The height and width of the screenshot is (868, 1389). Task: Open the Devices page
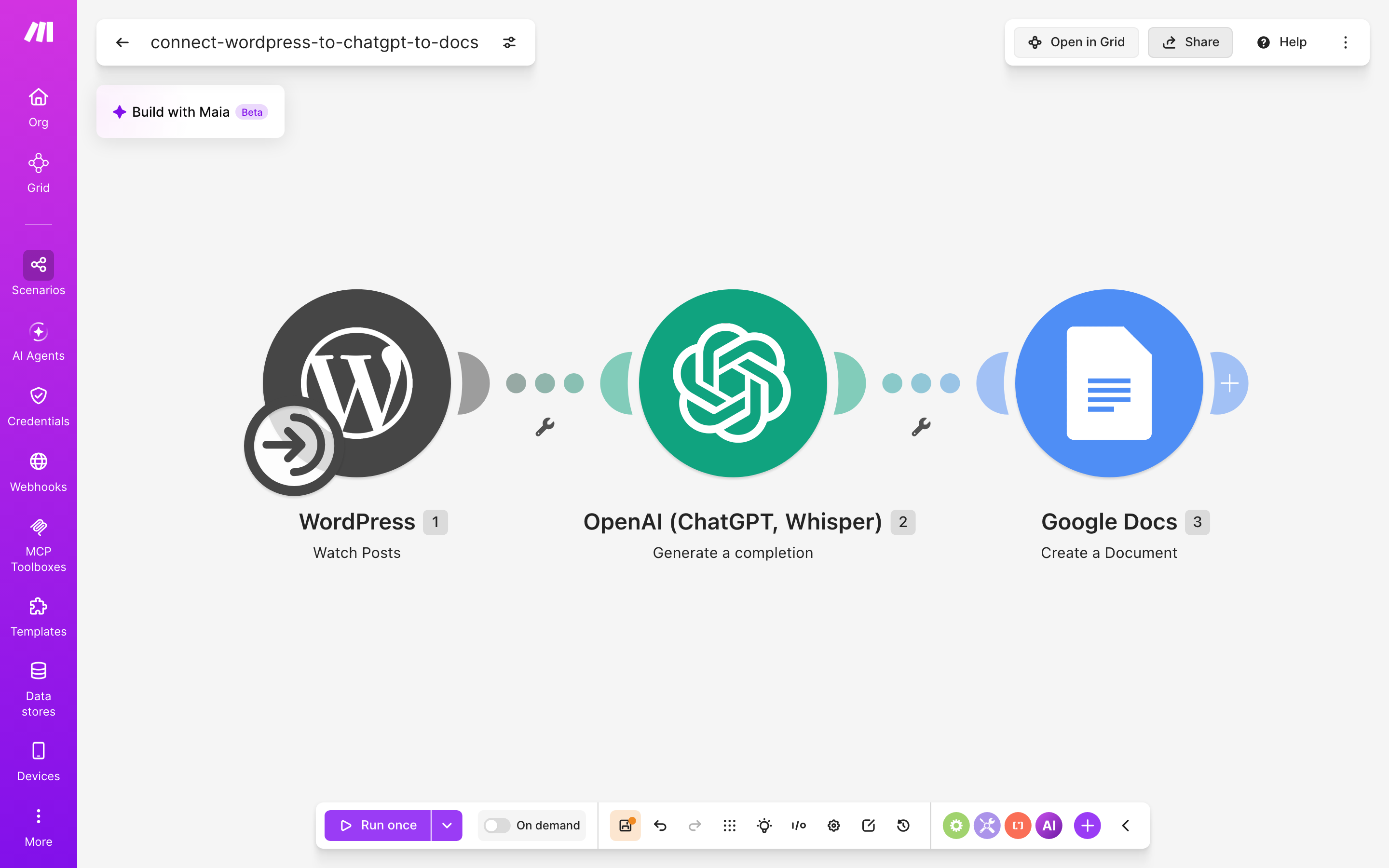[x=39, y=762]
